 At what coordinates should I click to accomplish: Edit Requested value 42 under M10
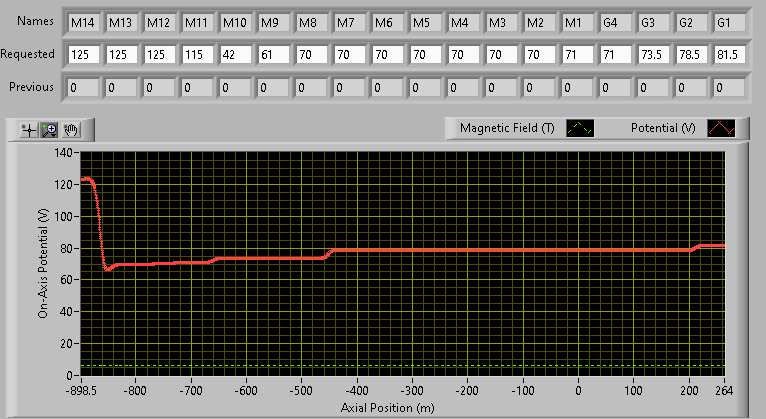pos(236,55)
